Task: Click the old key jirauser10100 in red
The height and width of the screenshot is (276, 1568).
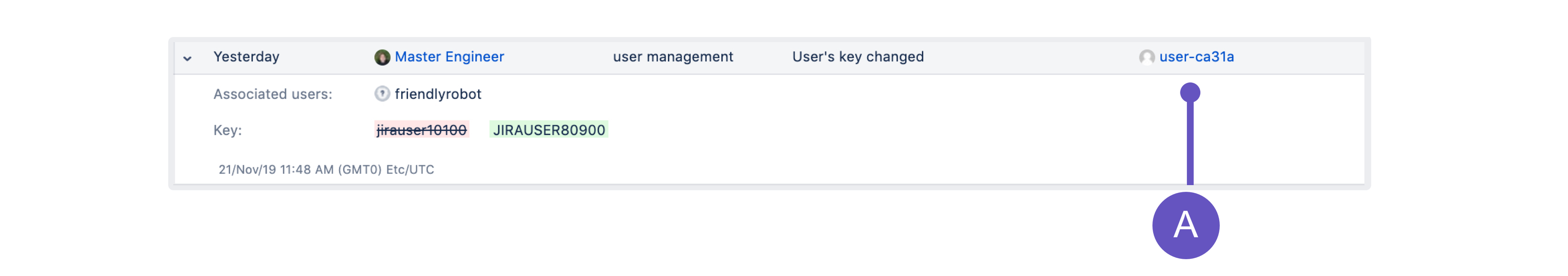Action: 421,130
